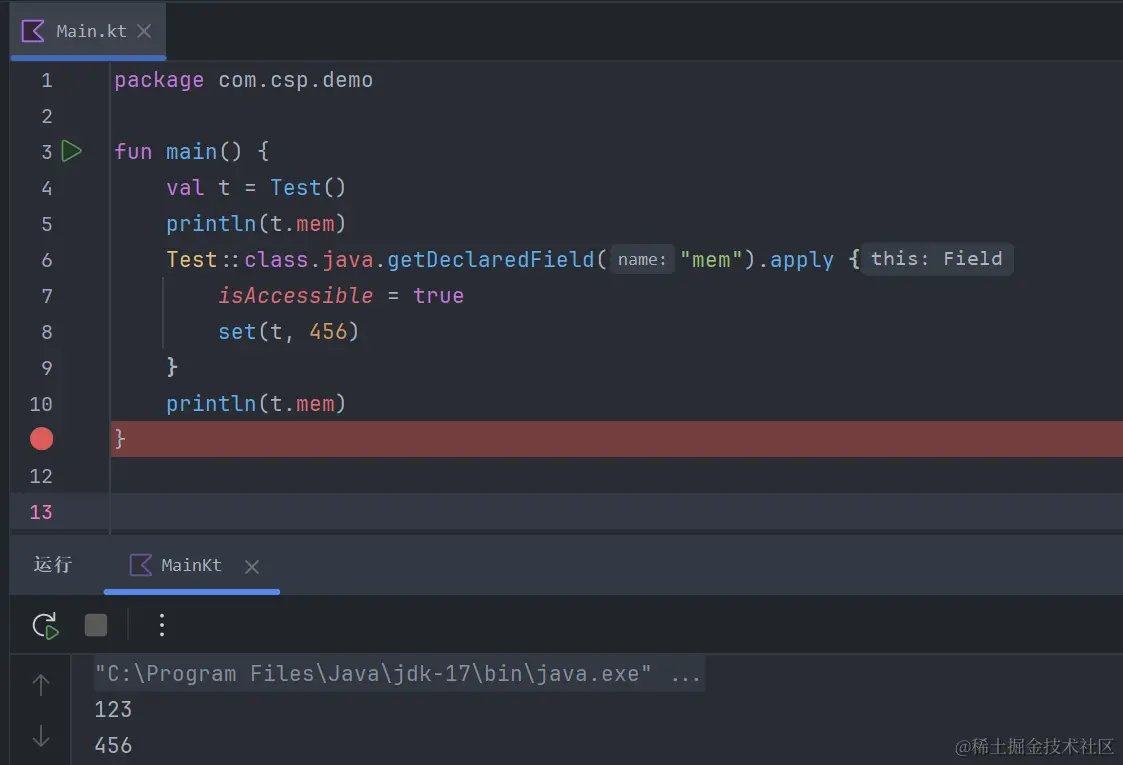Click the number 456 on line 8
Image resolution: width=1123 pixels, height=765 pixels.
(x=328, y=332)
